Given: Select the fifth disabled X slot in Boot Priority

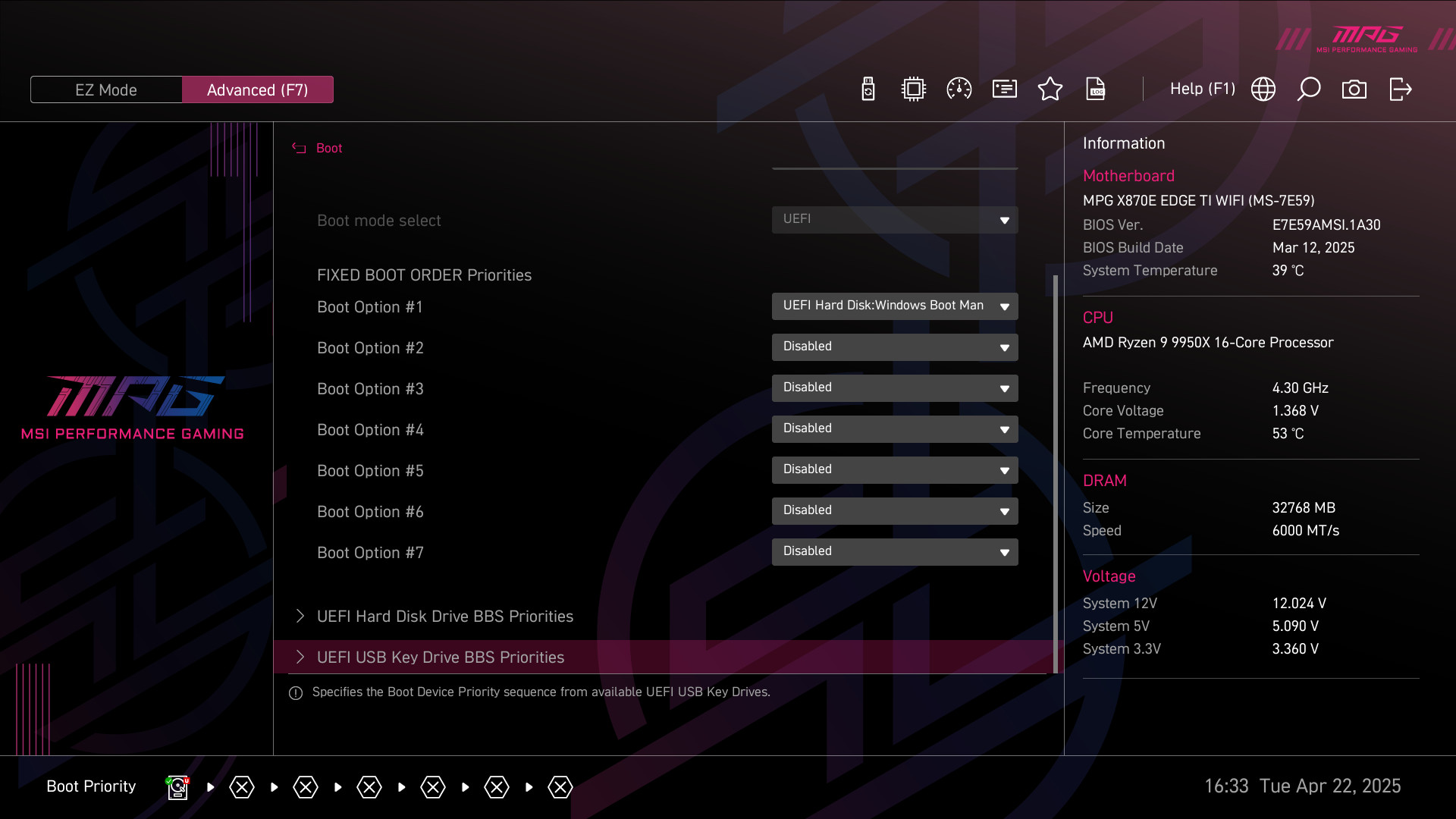Looking at the screenshot, I should click(497, 787).
